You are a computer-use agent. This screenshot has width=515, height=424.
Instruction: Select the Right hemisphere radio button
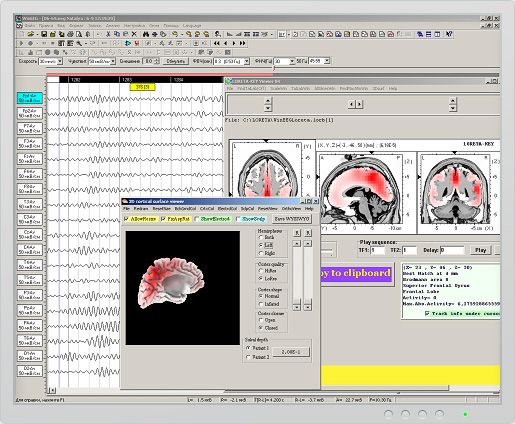click(261, 253)
